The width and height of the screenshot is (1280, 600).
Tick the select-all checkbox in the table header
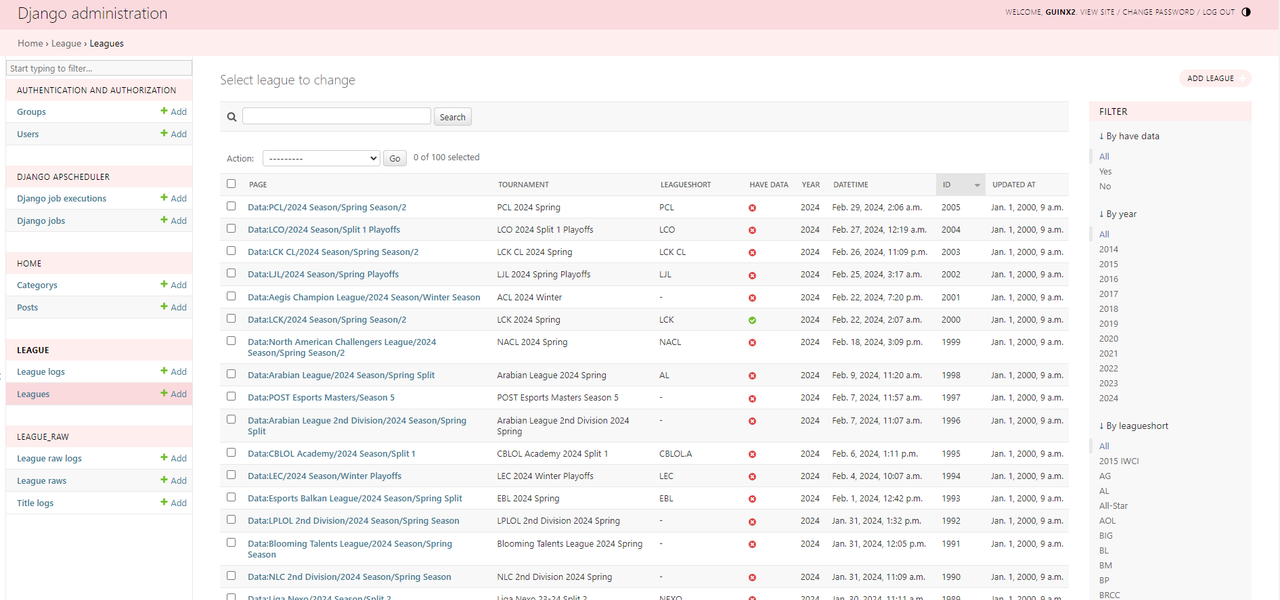pyautogui.click(x=232, y=184)
